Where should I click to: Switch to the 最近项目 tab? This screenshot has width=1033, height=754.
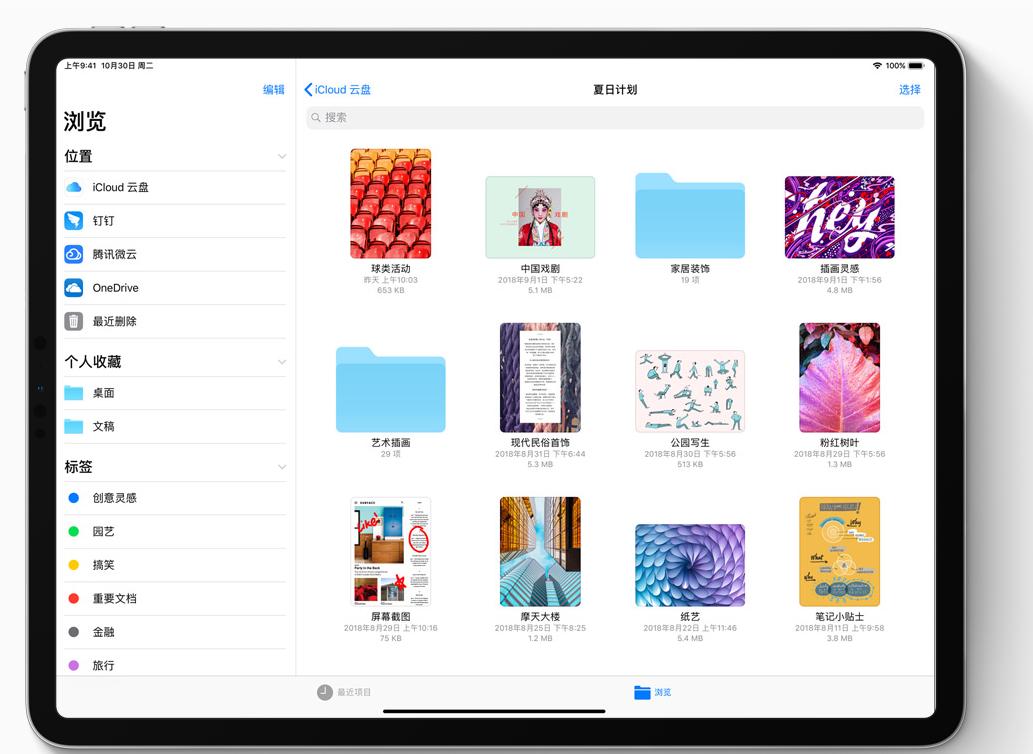pos(344,692)
